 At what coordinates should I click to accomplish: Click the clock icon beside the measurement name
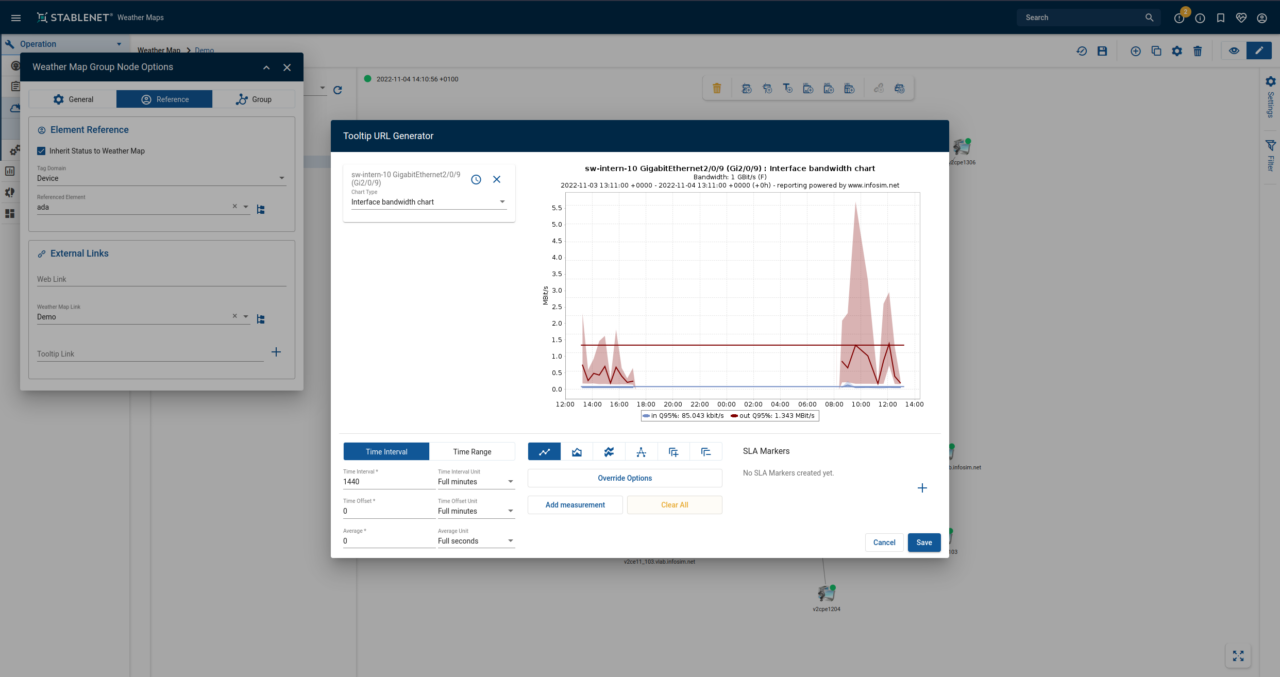tap(476, 179)
